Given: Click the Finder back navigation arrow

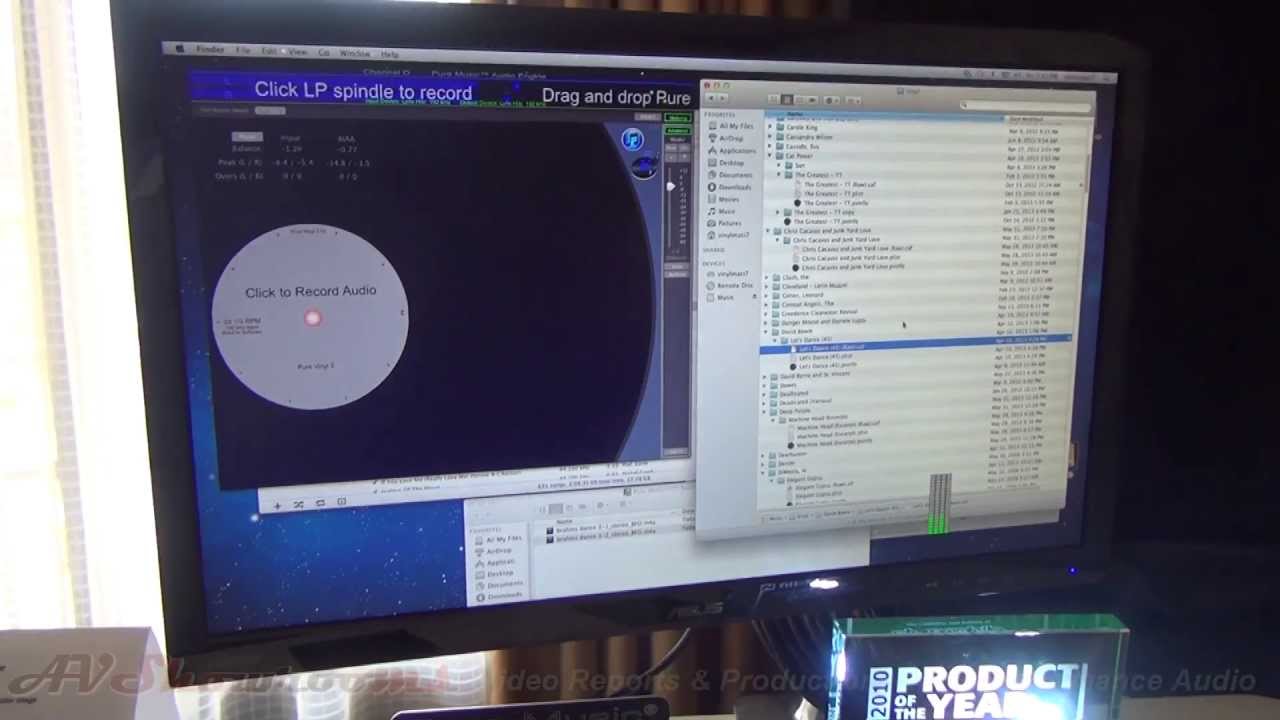Looking at the screenshot, I should pyautogui.click(x=711, y=97).
